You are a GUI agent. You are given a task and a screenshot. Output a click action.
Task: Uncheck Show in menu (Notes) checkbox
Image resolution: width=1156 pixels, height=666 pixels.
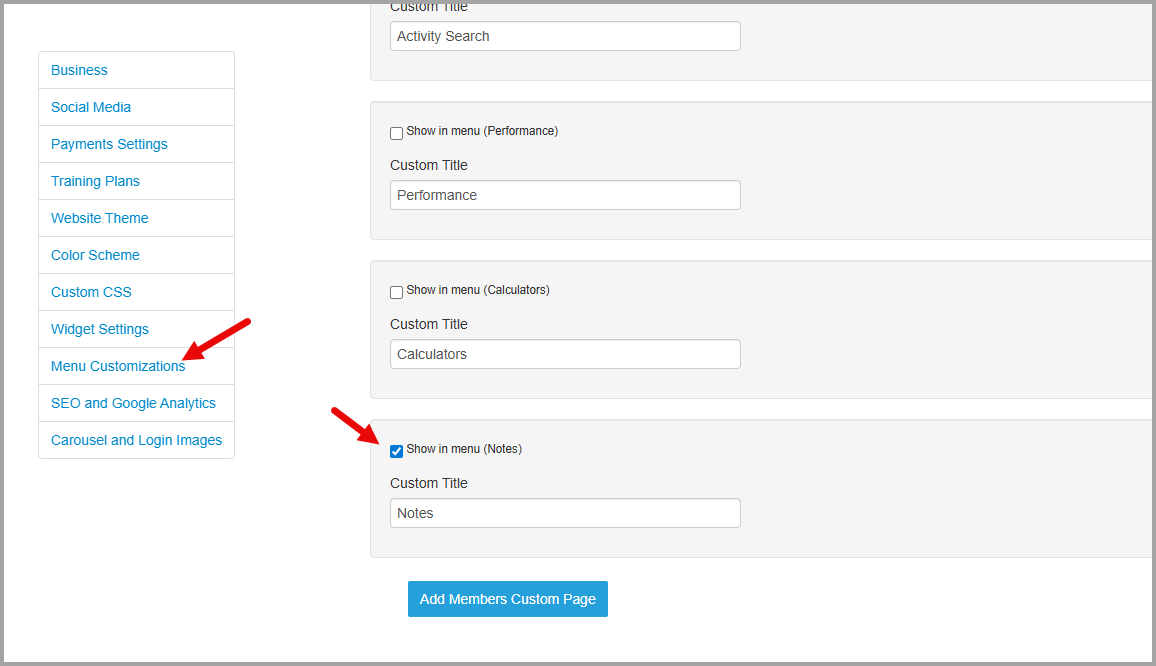(397, 451)
